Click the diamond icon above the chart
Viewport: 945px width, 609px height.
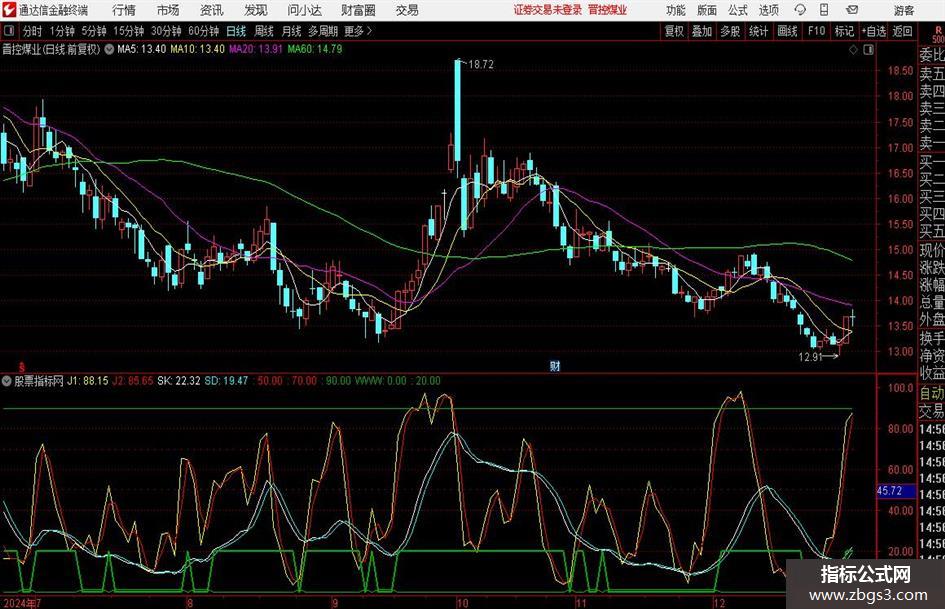853,50
